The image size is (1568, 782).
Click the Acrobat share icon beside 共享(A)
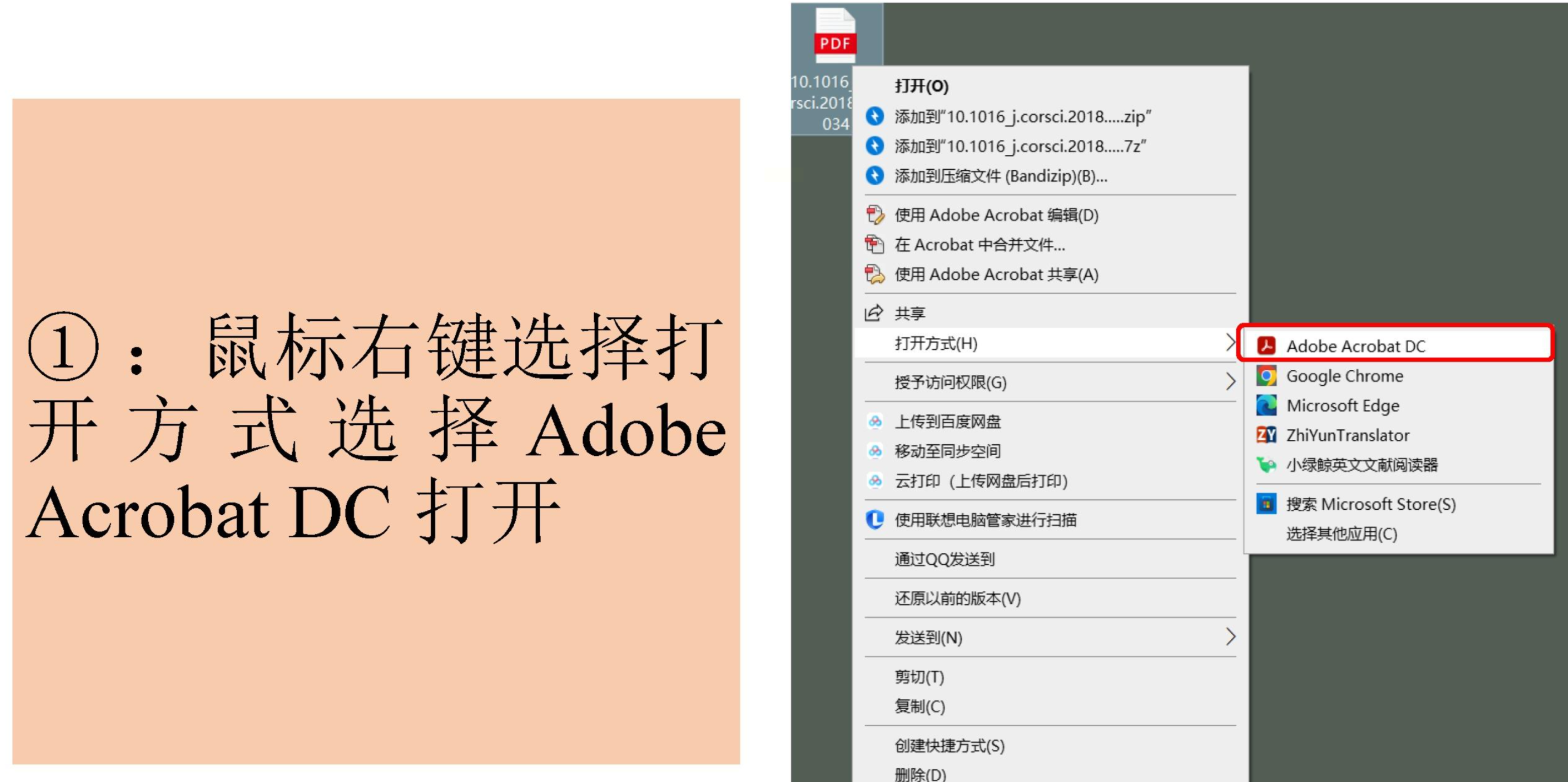pos(875,274)
